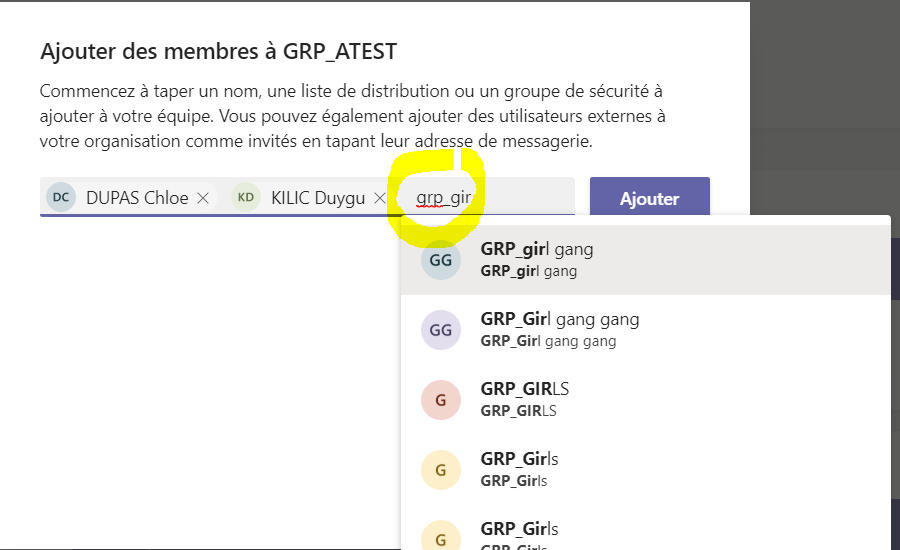Pick the GRP_GIRLS uppercase suggestion
Image resolution: width=900 pixels, height=550 pixels.
tap(645, 400)
